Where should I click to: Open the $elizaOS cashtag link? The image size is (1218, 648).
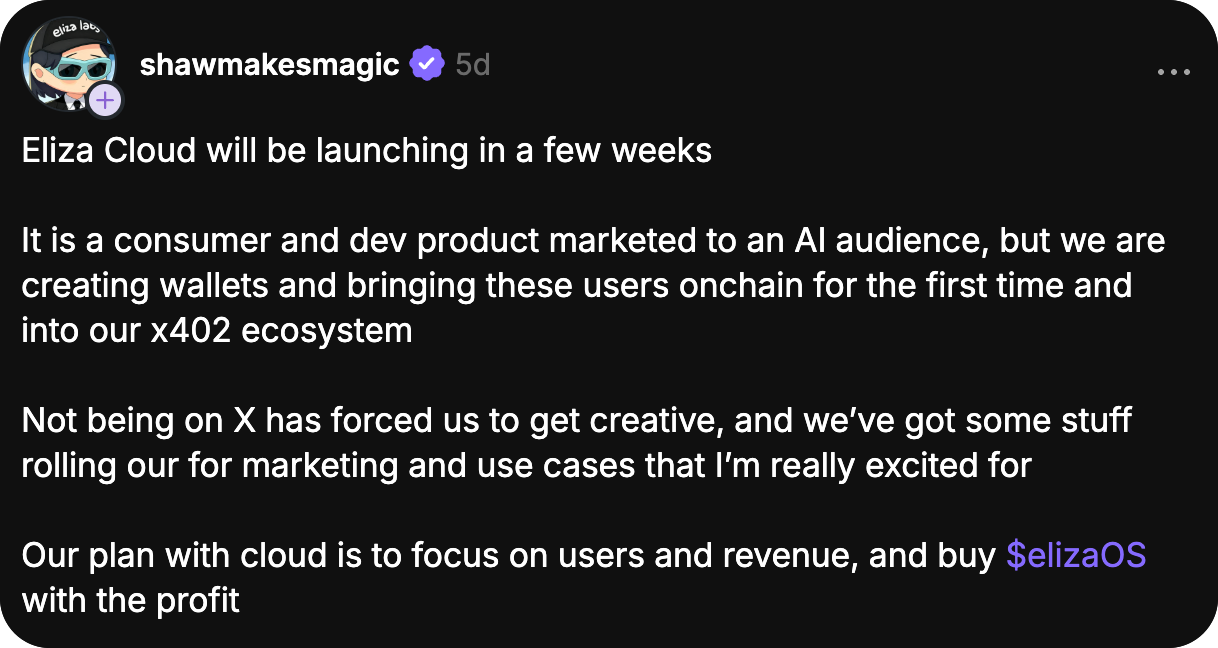tap(1076, 556)
